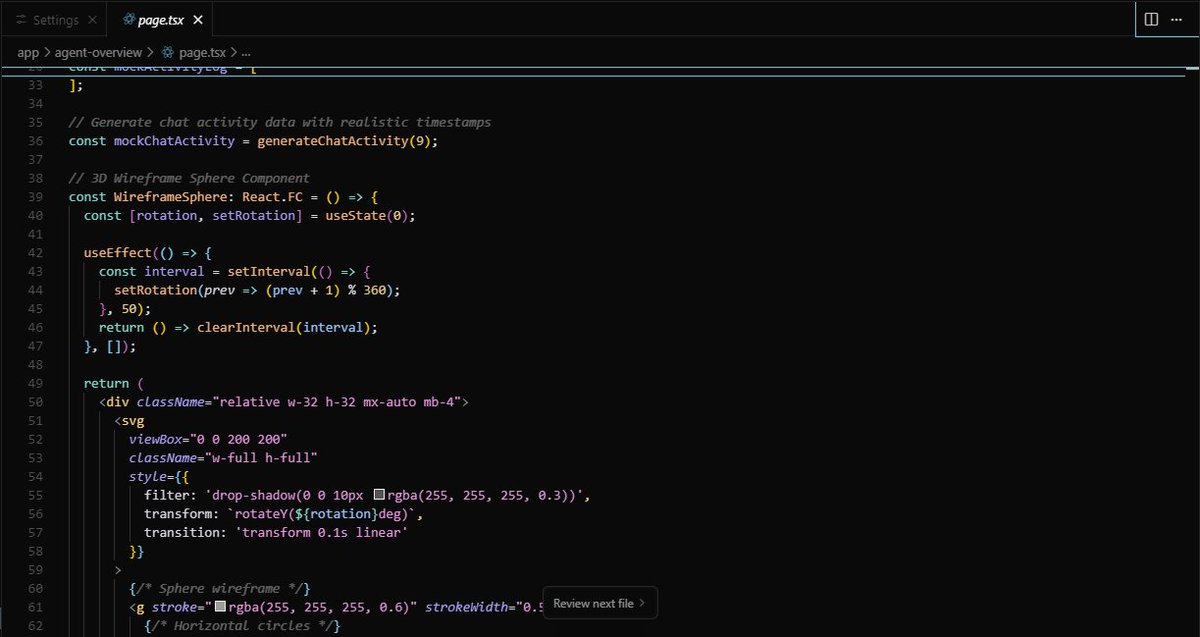
Task: Close the page.tsx tab
Action: [x=197, y=20]
